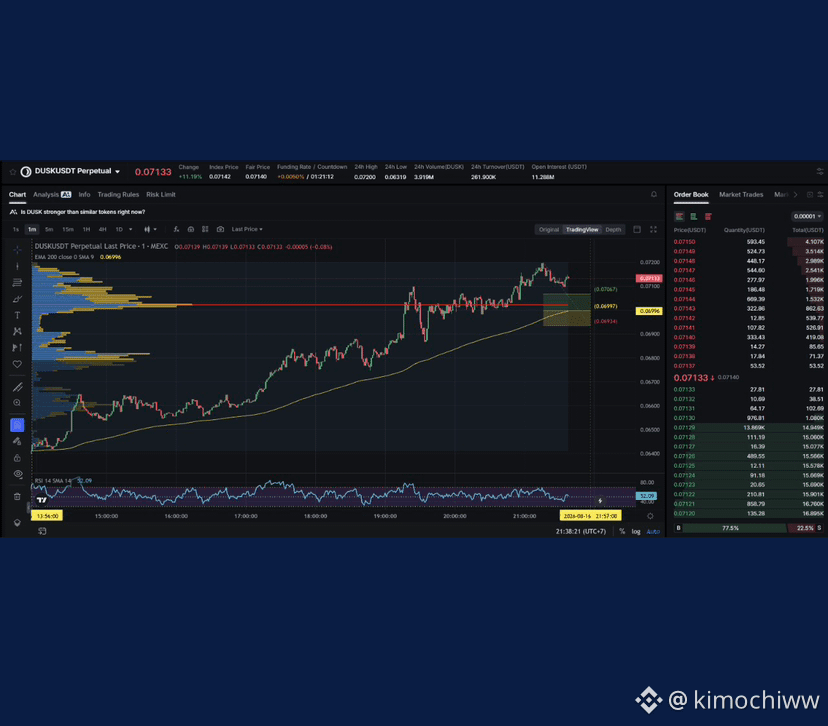
Task: Toggle lock all drawings padlock
Action: coord(17,458)
